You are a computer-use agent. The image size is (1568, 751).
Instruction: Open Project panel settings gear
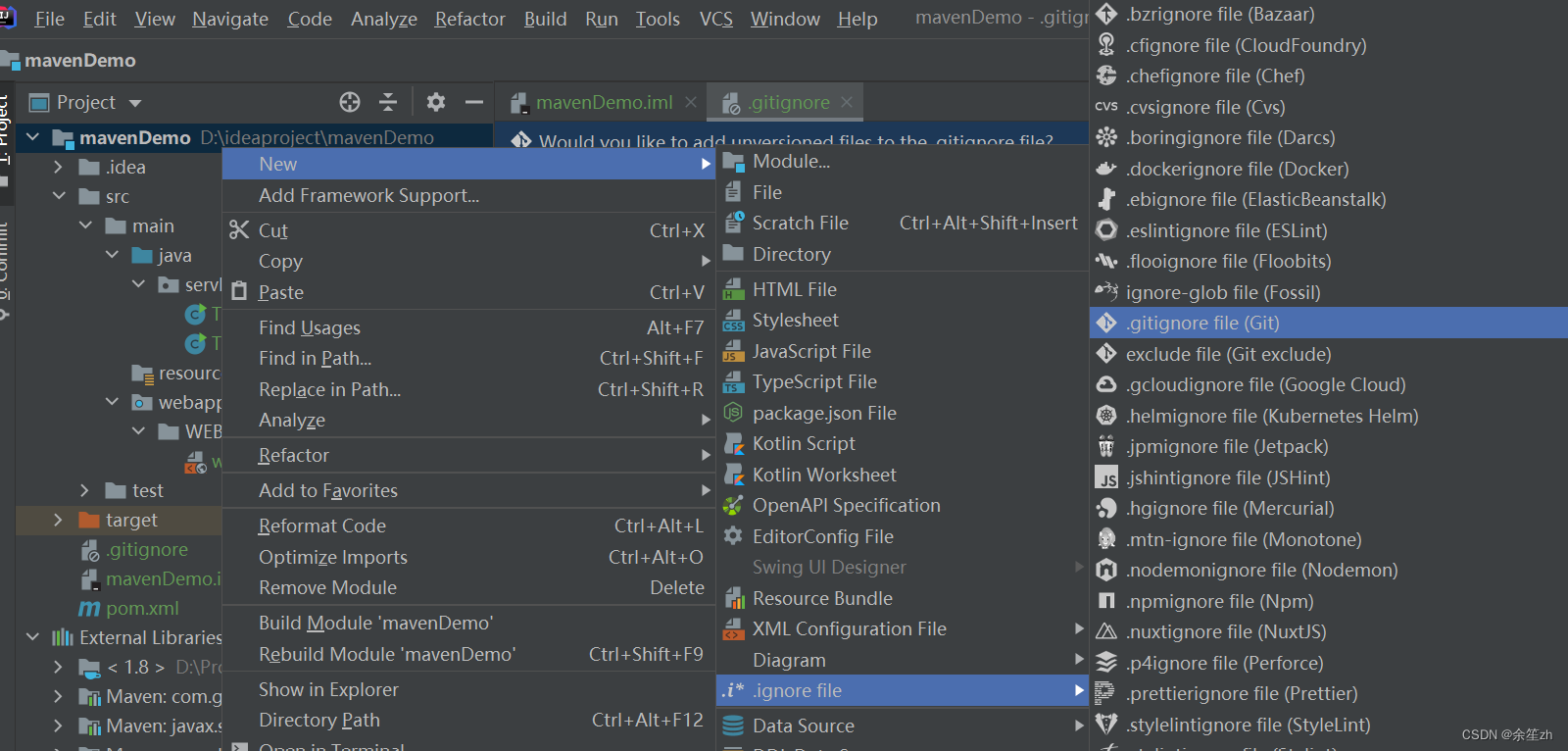tap(436, 102)
